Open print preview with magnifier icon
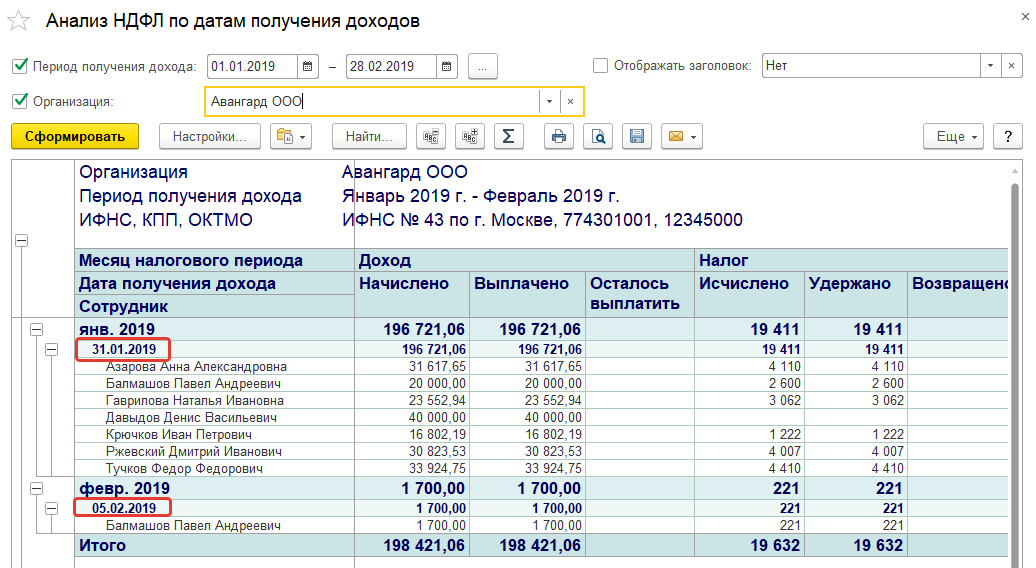 tap(598, 136)
